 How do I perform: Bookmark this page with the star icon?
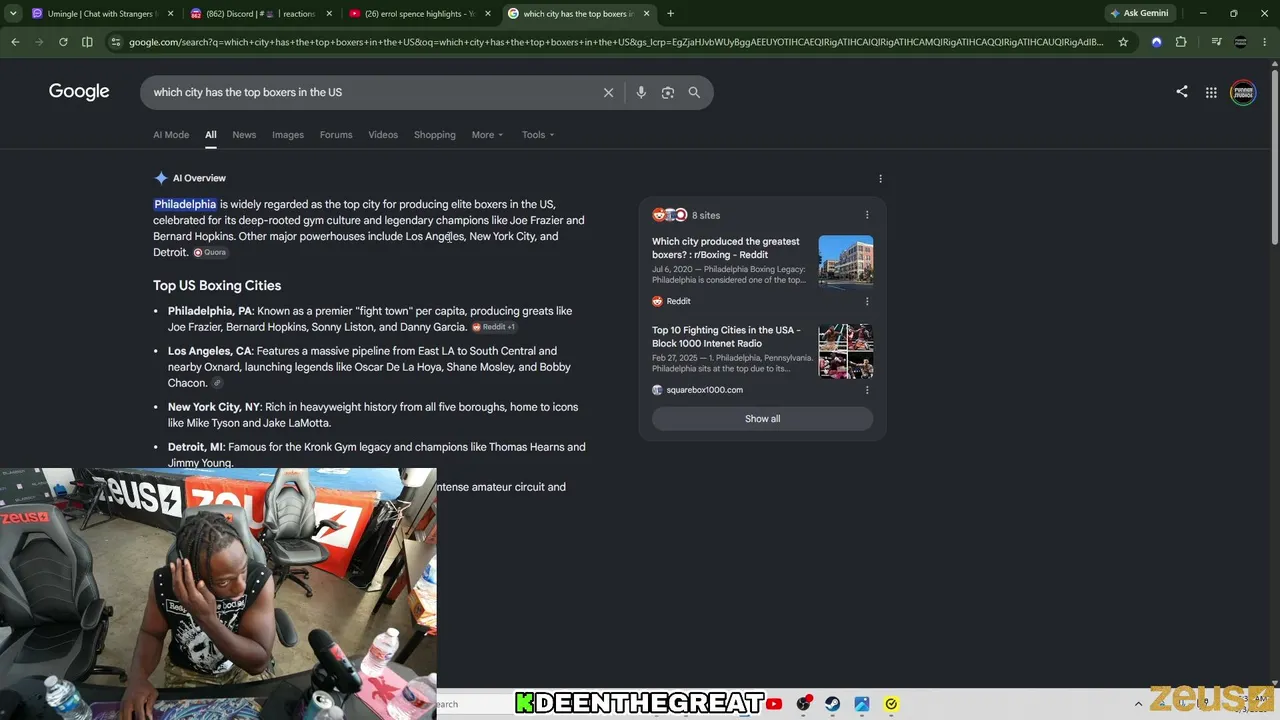(x=1123, y=42)
